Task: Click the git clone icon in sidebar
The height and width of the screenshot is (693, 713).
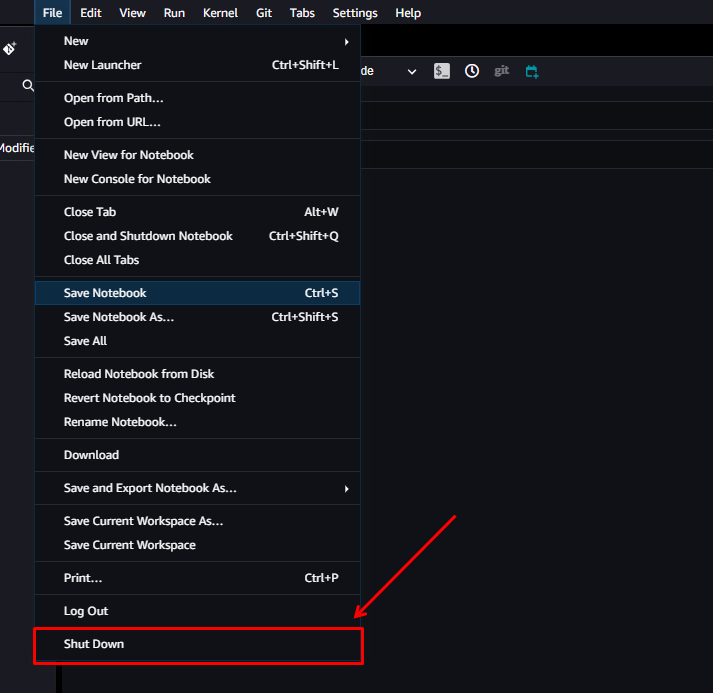Action: [9, 48]
